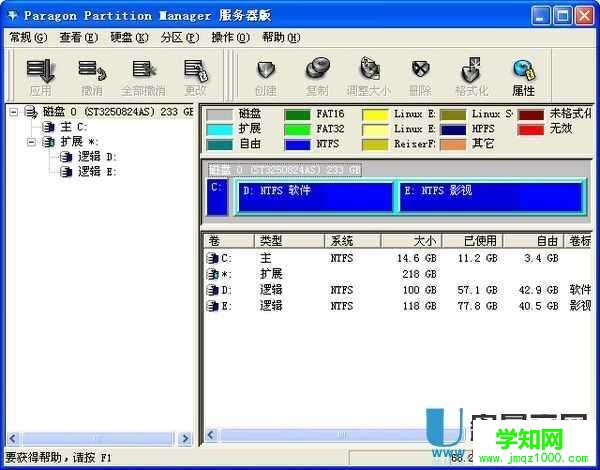Collapse the 磁盘 0 tree node

coord(13,112)
